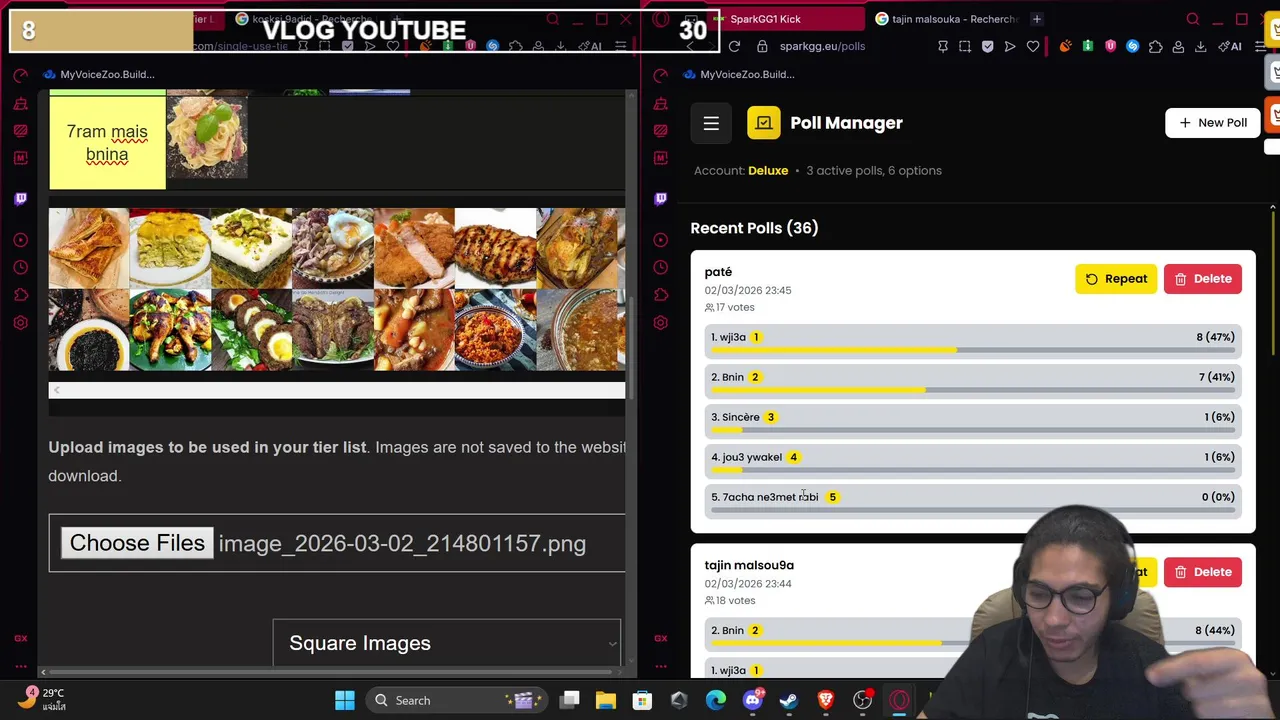Viewport: 1280px width, 720px height.
Task: Open the Brave browser taskbar icon
Action: [x=826, y=700]
